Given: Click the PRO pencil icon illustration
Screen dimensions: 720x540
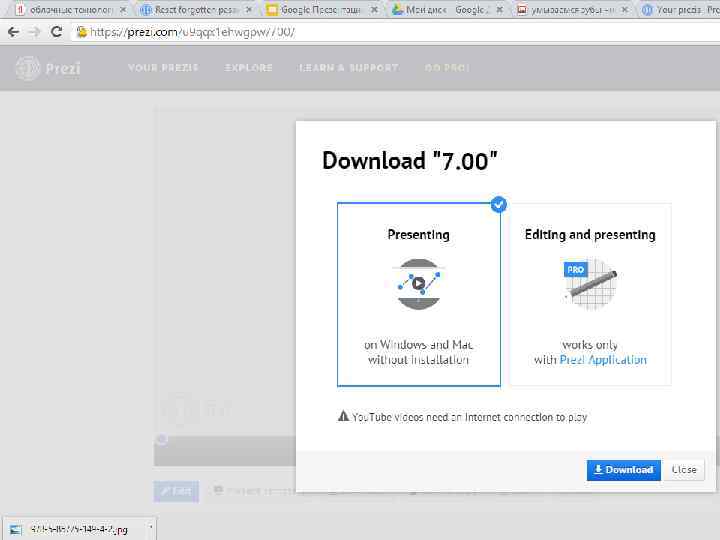Looking at the screenshot, I should pyautogui.click(x=590, y=284).
